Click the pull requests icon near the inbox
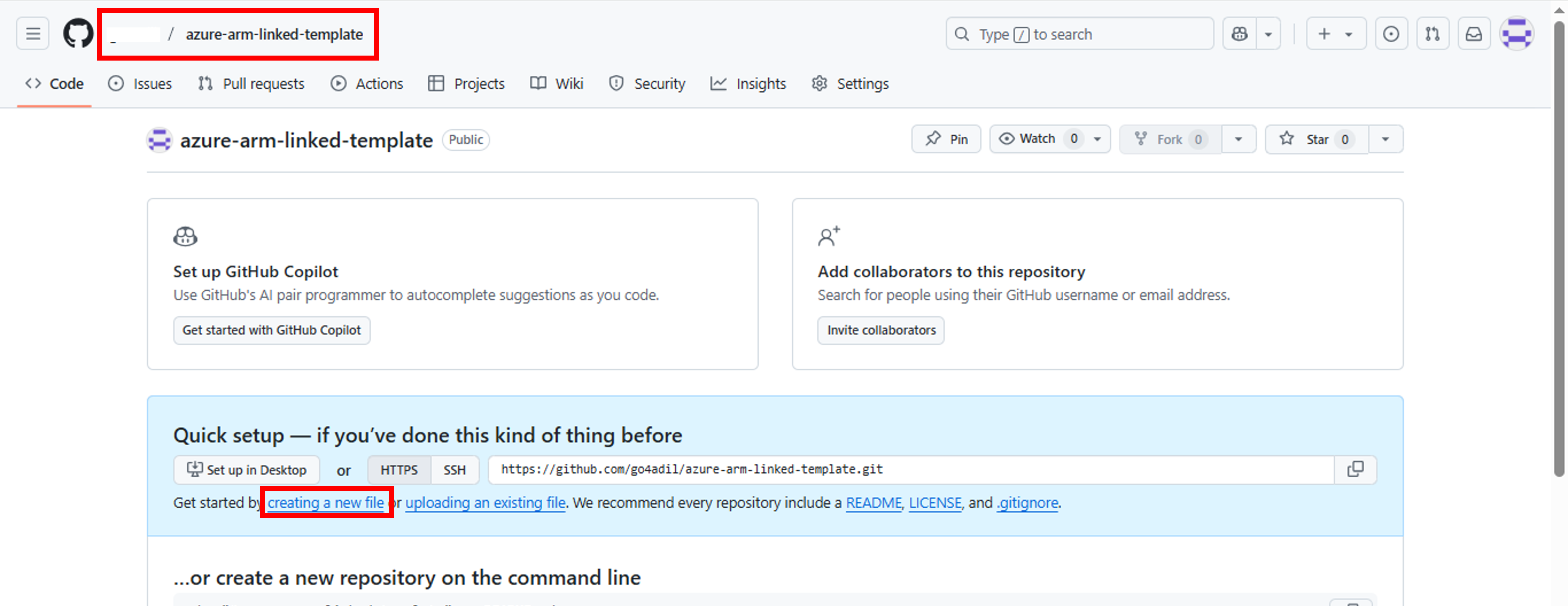 tap(1433, 33)
